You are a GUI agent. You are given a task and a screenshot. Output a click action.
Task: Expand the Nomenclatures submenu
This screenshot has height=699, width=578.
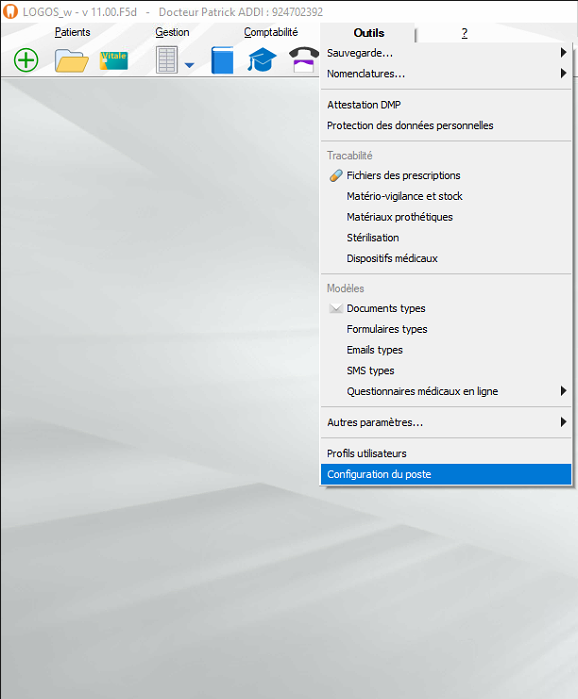[446, 74]
